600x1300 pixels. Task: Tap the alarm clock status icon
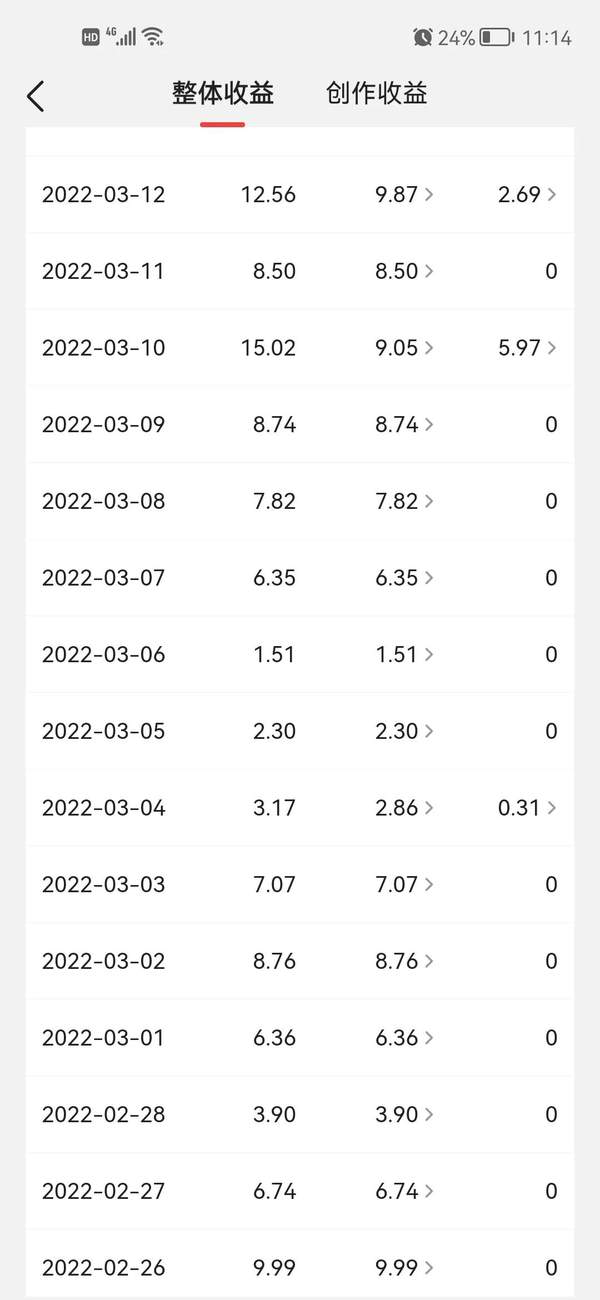(x=422, y=38)
